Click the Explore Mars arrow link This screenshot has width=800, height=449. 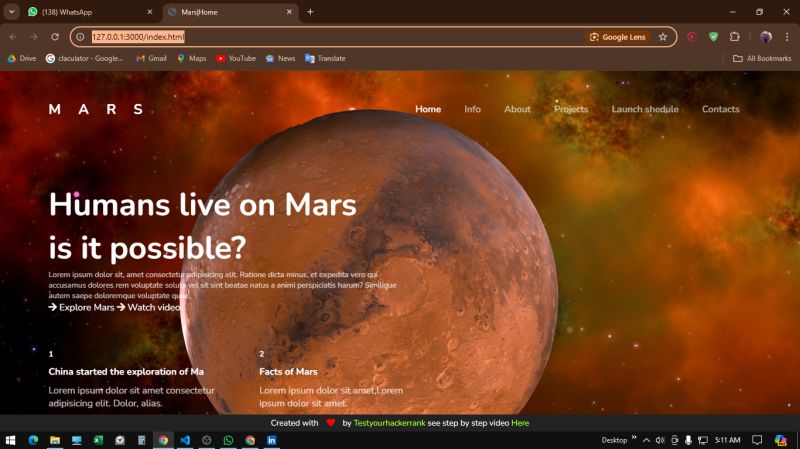pyautogui.click(x=82, y=307)
